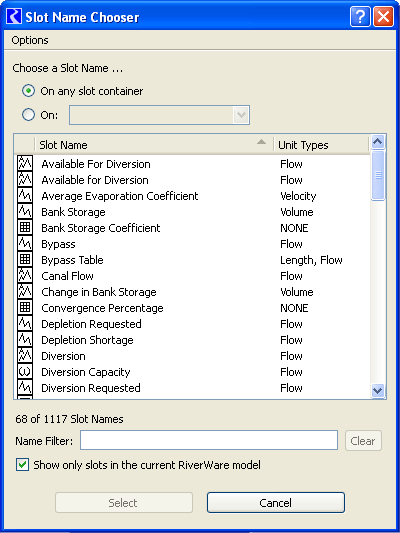Viewport: 400px width, 533px height.
Task: Click the scroll down arrow of slot list
Action: pyautogui.click(x=378, y=391)
